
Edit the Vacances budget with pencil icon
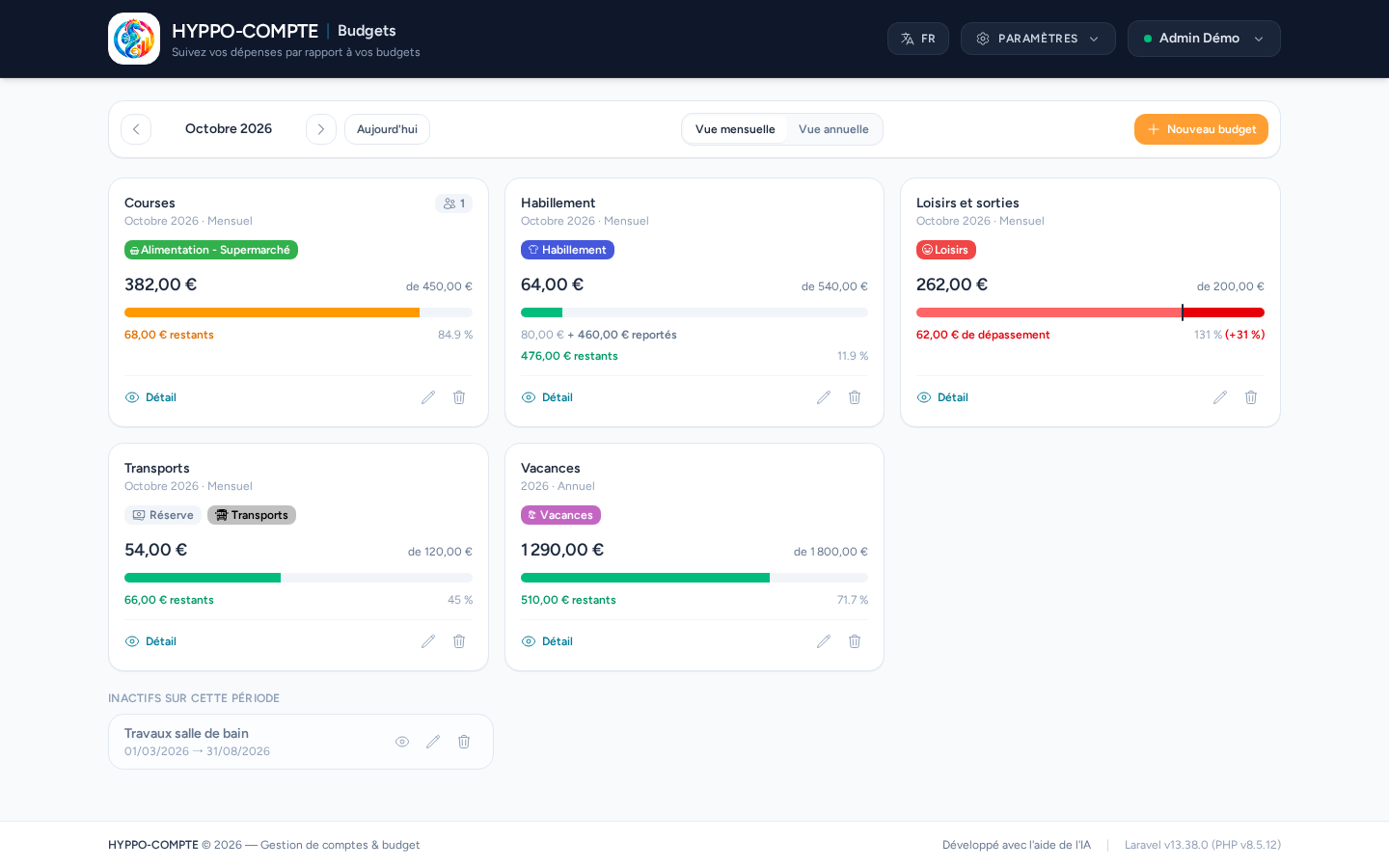pyautogui.click(x=824, y=641)
